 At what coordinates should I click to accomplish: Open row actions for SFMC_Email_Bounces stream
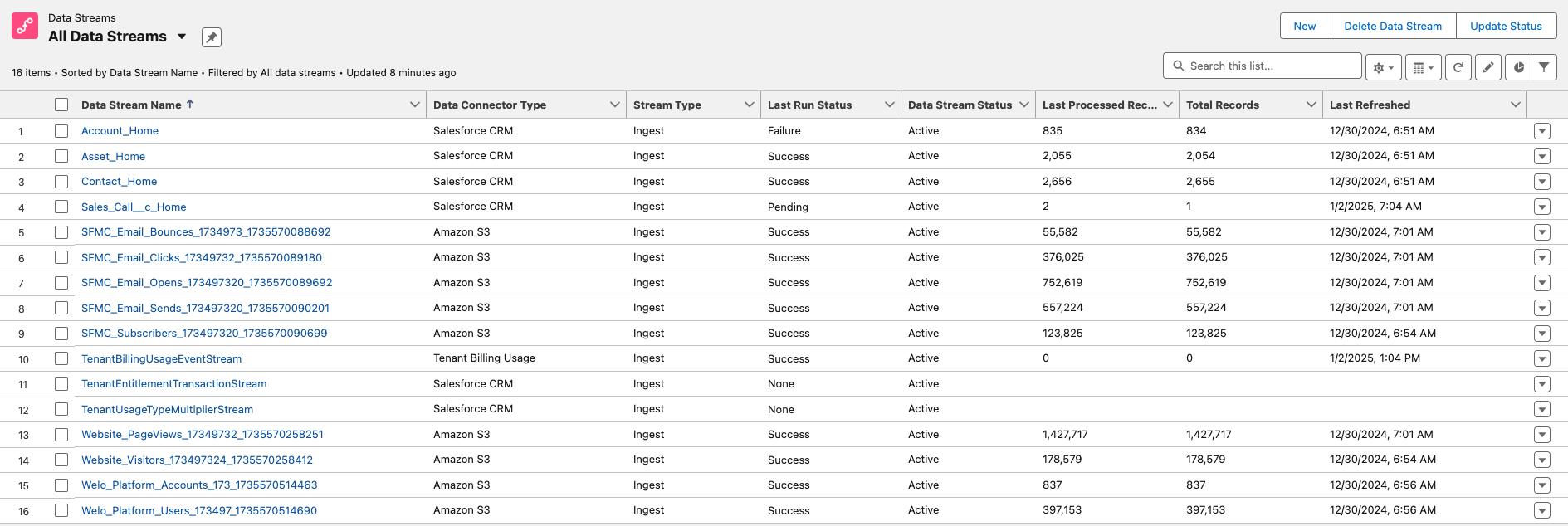(x=1542, y=232)
